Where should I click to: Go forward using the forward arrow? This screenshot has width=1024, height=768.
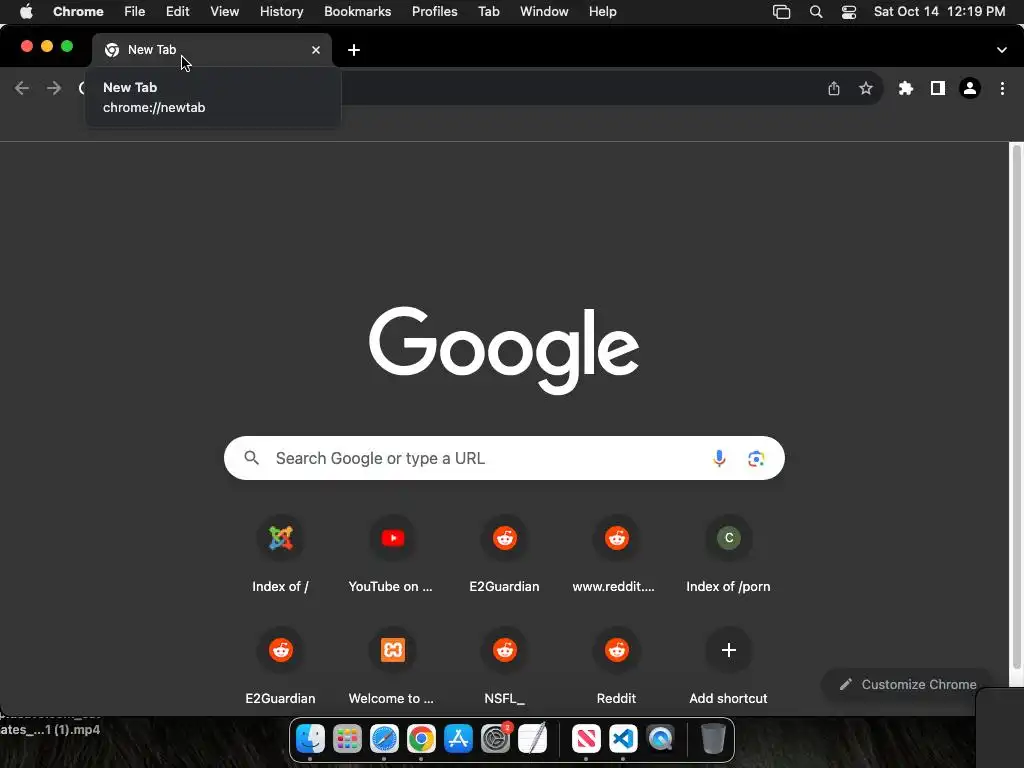click(54, 88)
